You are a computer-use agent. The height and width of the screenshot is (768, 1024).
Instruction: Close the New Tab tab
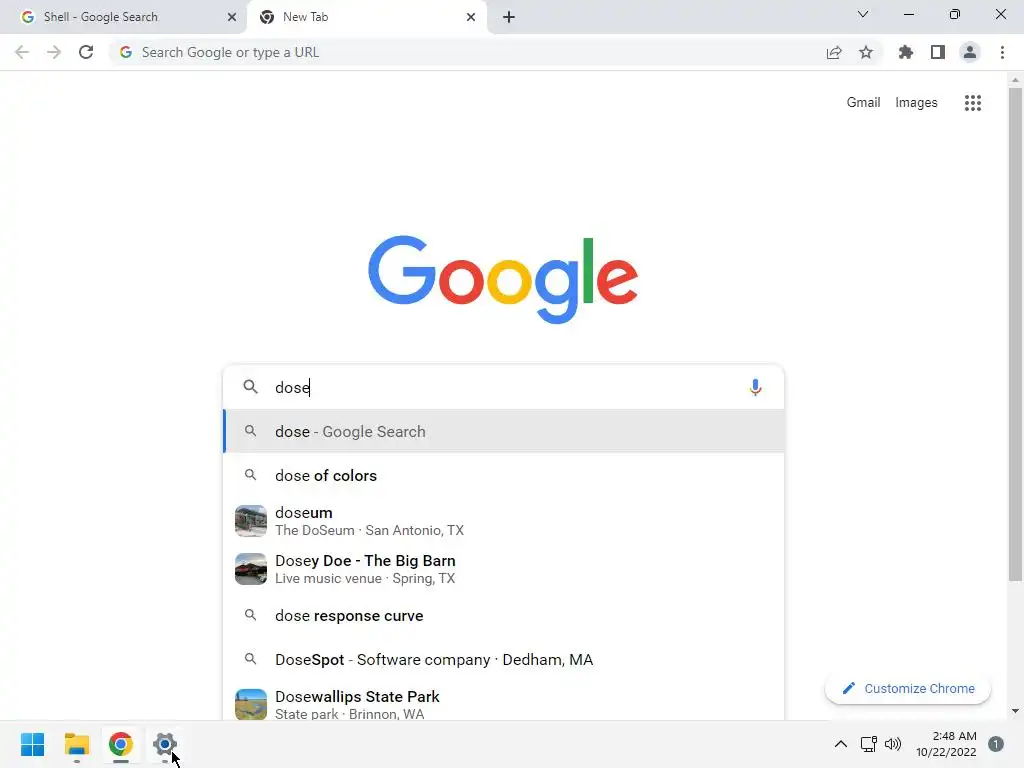471,17
